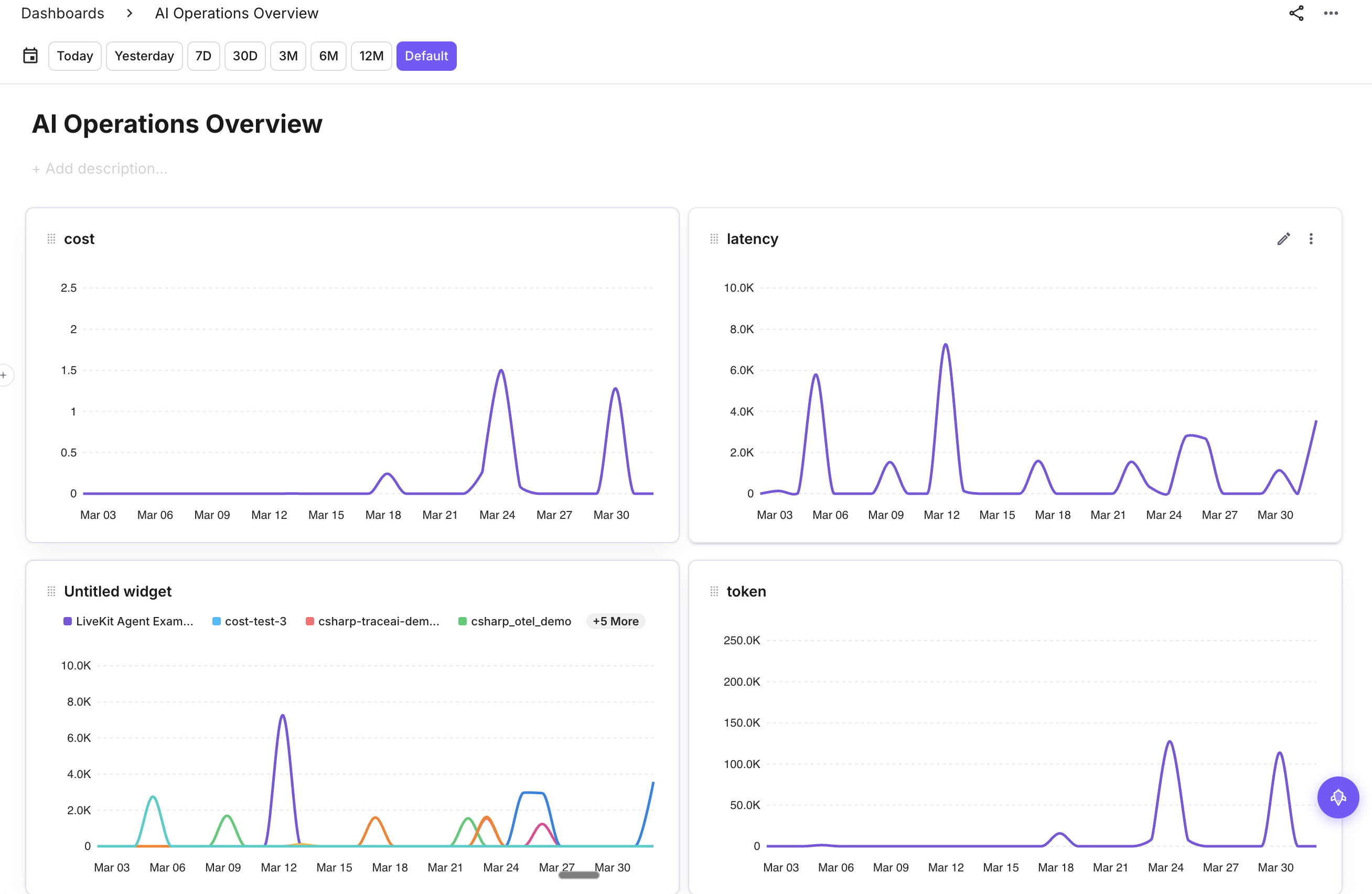Open the calendar date picker icon
Screen dimensions: 1372x894
tap(30, 56)
